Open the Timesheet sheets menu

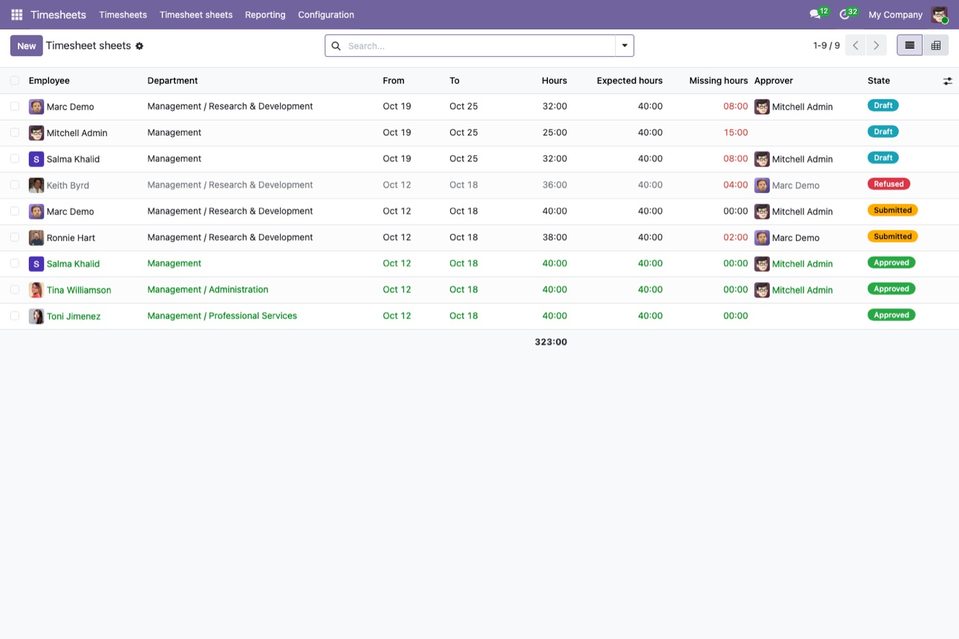point(196,15)
